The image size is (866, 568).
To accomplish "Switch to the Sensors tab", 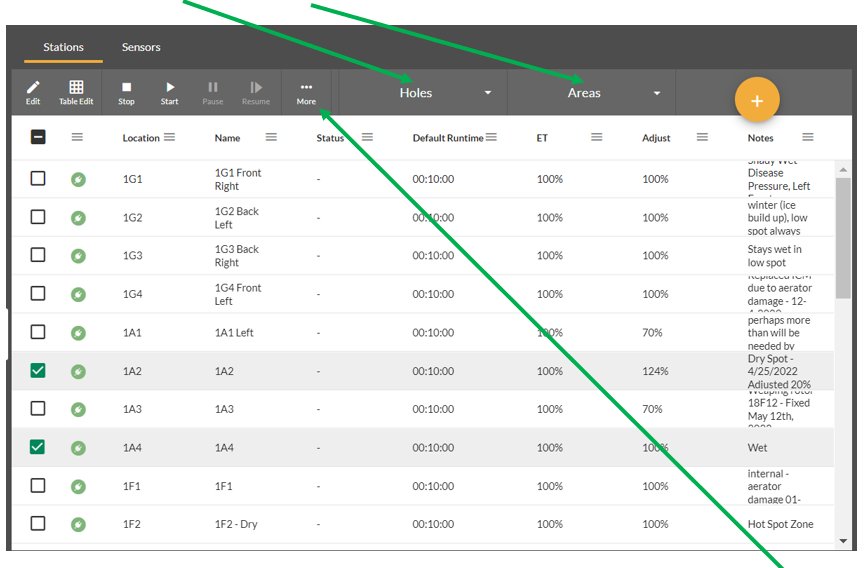I will [141, 48].
